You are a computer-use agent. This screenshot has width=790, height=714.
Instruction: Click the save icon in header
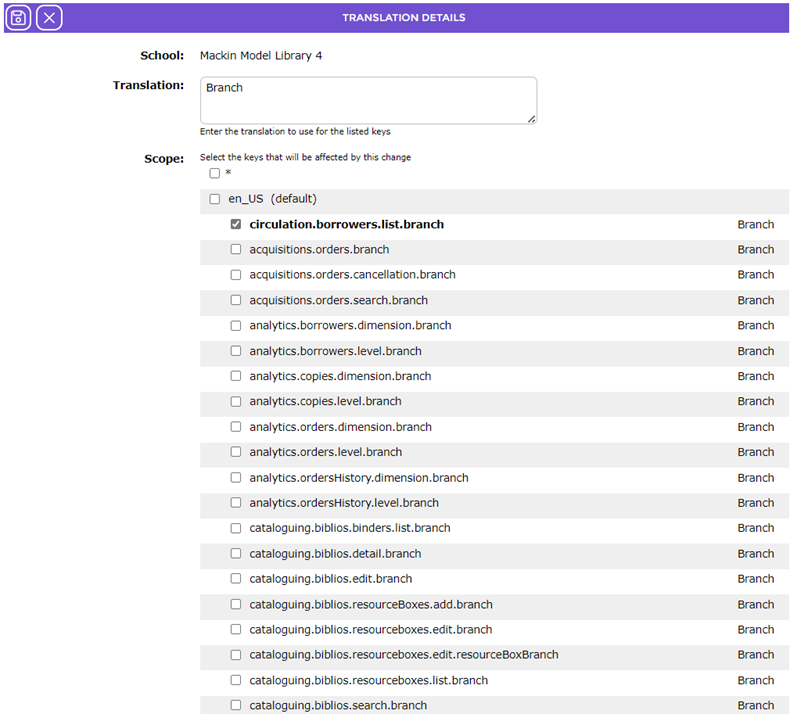click(18, 18)
